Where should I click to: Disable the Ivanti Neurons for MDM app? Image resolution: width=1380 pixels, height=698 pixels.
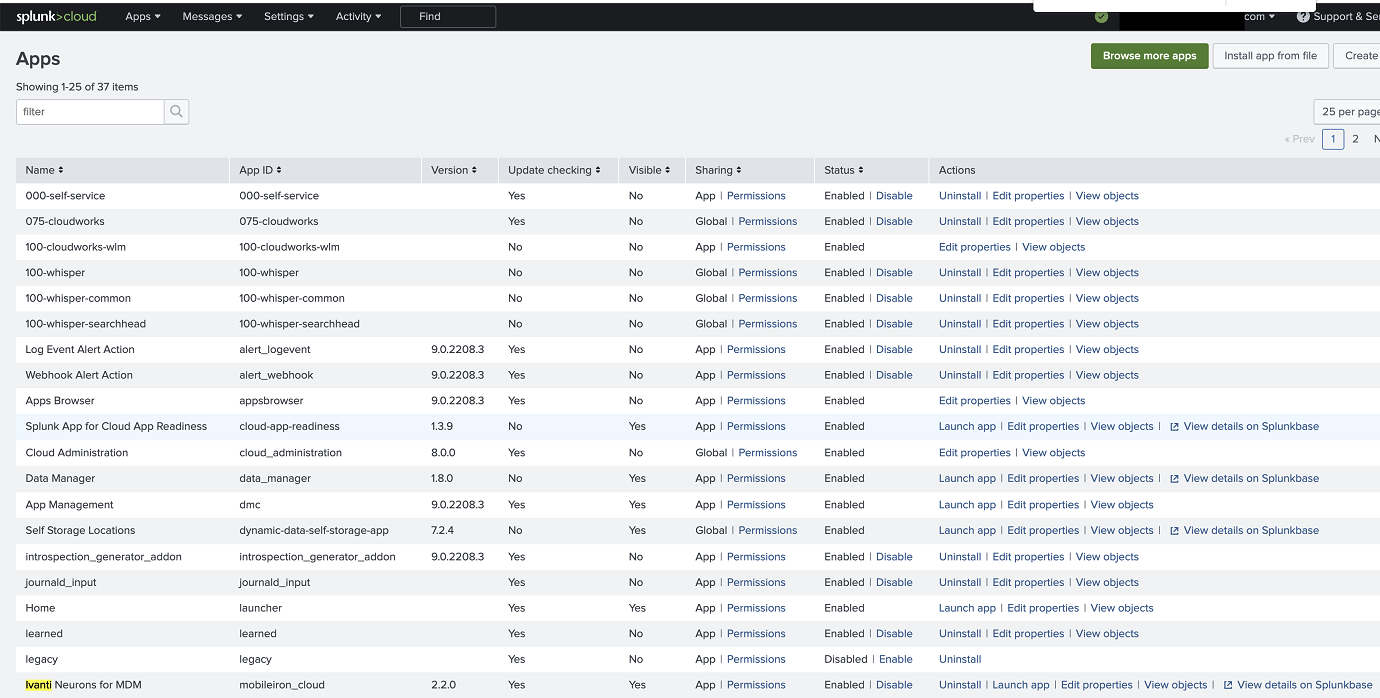pyautogui.click(x=894, y=685)
